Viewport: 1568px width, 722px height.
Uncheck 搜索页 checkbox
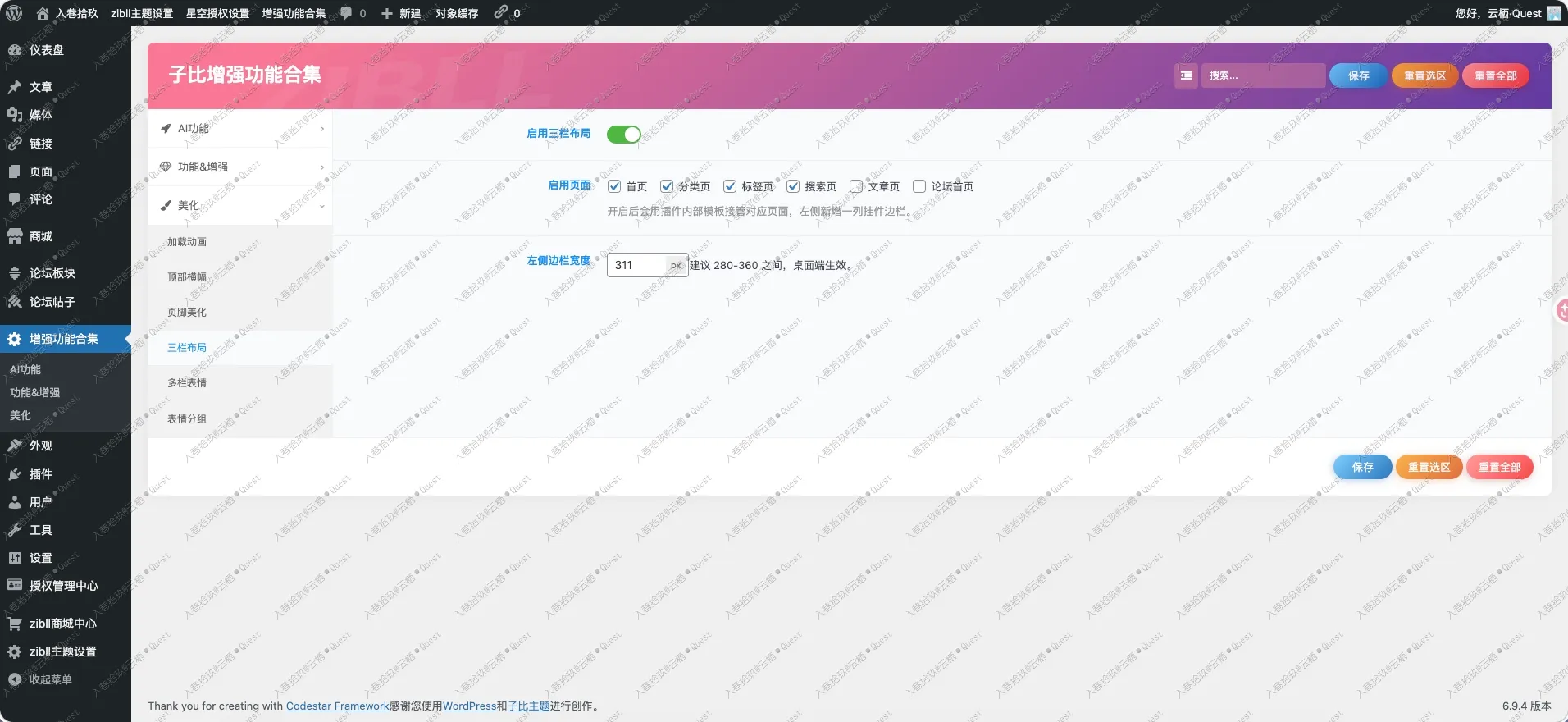[x=793, y=186]
